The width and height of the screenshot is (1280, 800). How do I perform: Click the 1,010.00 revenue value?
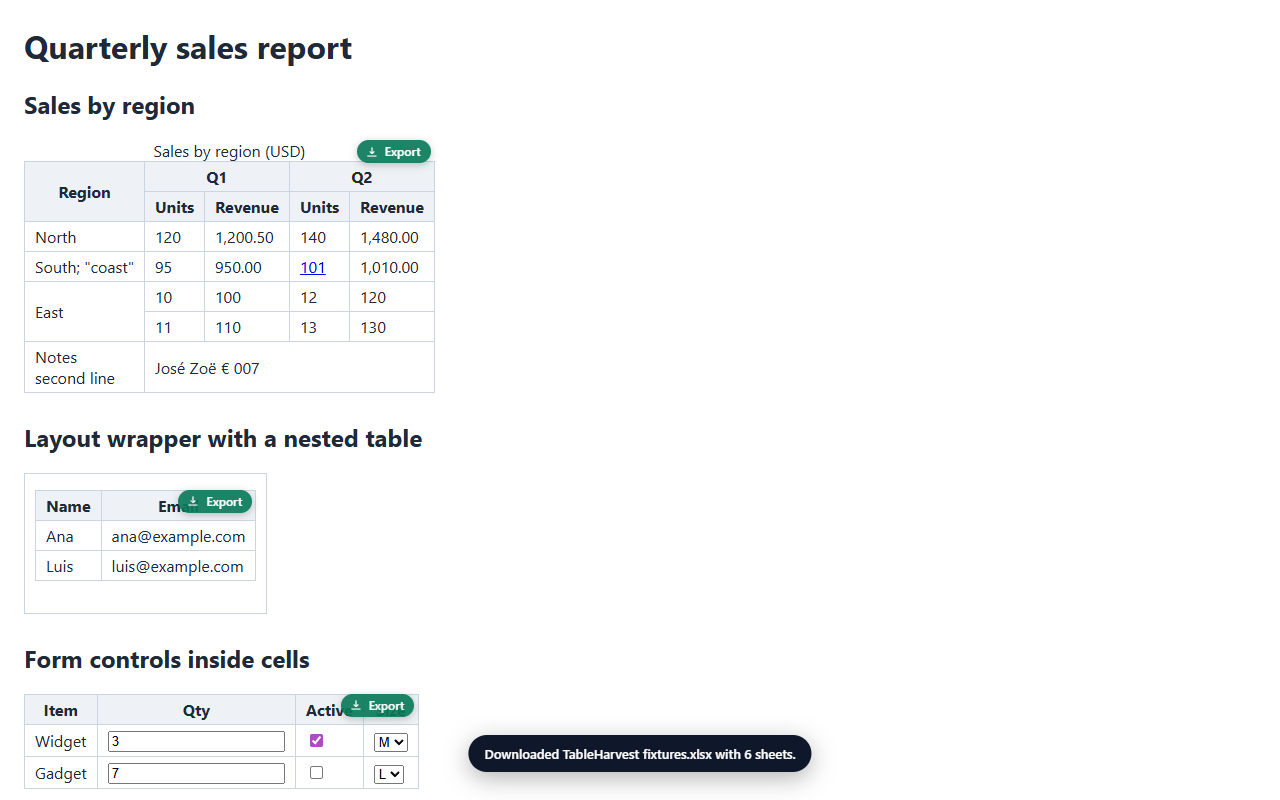pyautogui.click(x=390, y=267)
